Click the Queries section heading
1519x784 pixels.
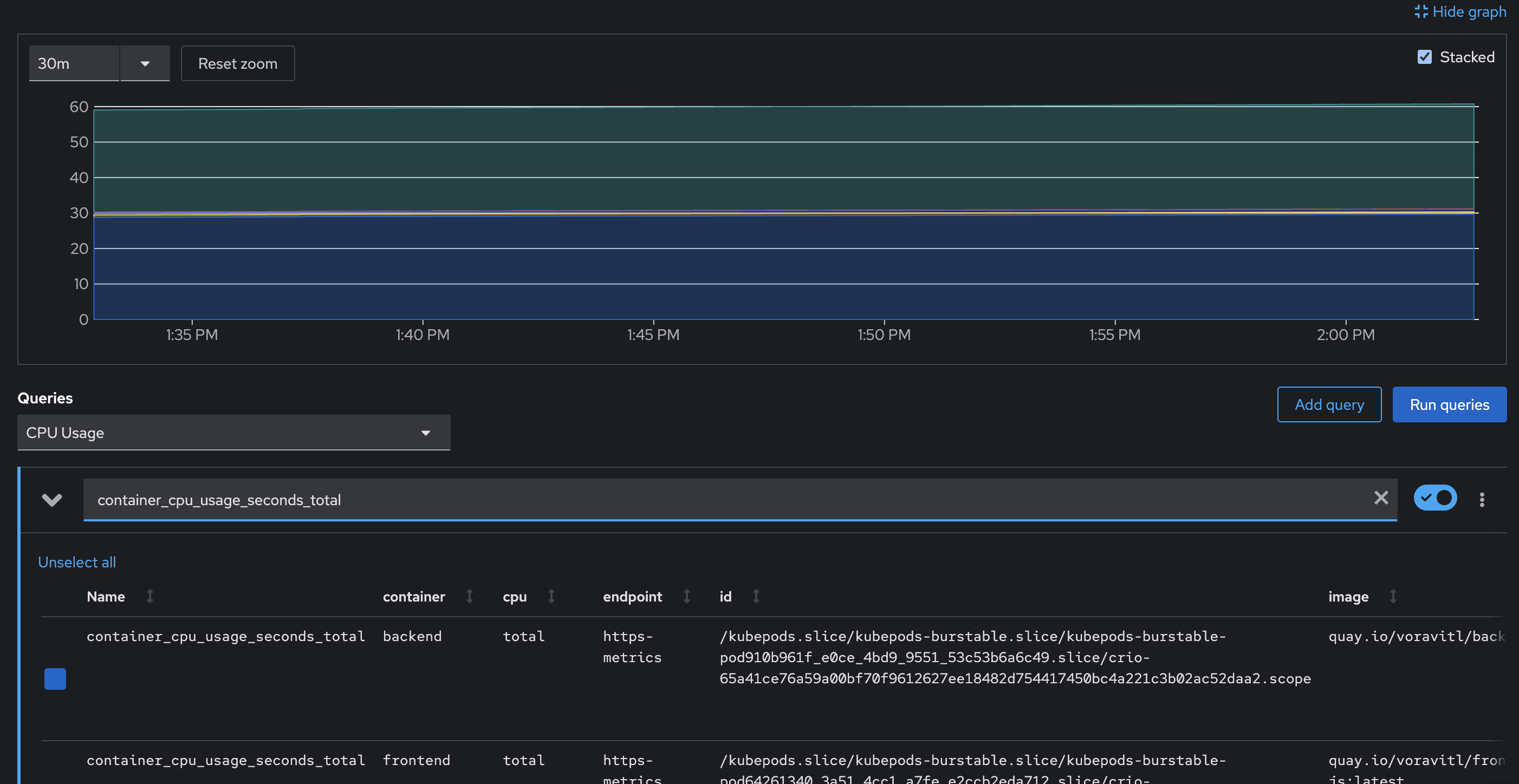45,398
